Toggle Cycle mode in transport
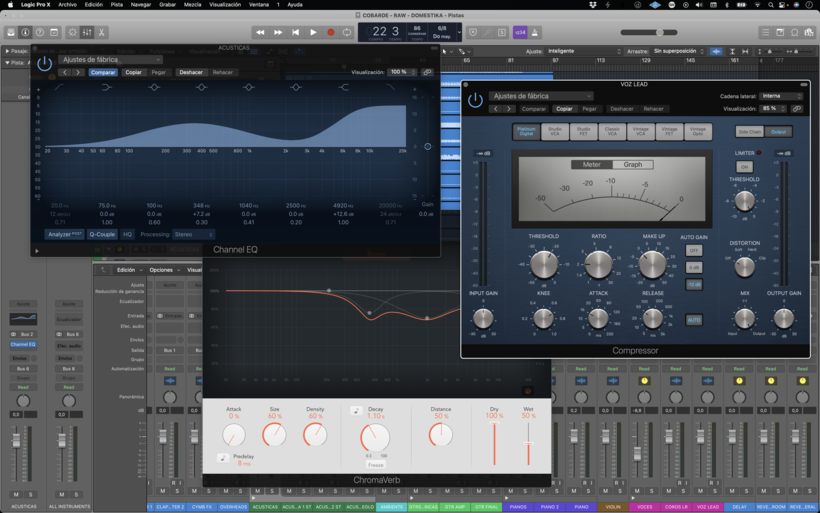 coord(347,32)
